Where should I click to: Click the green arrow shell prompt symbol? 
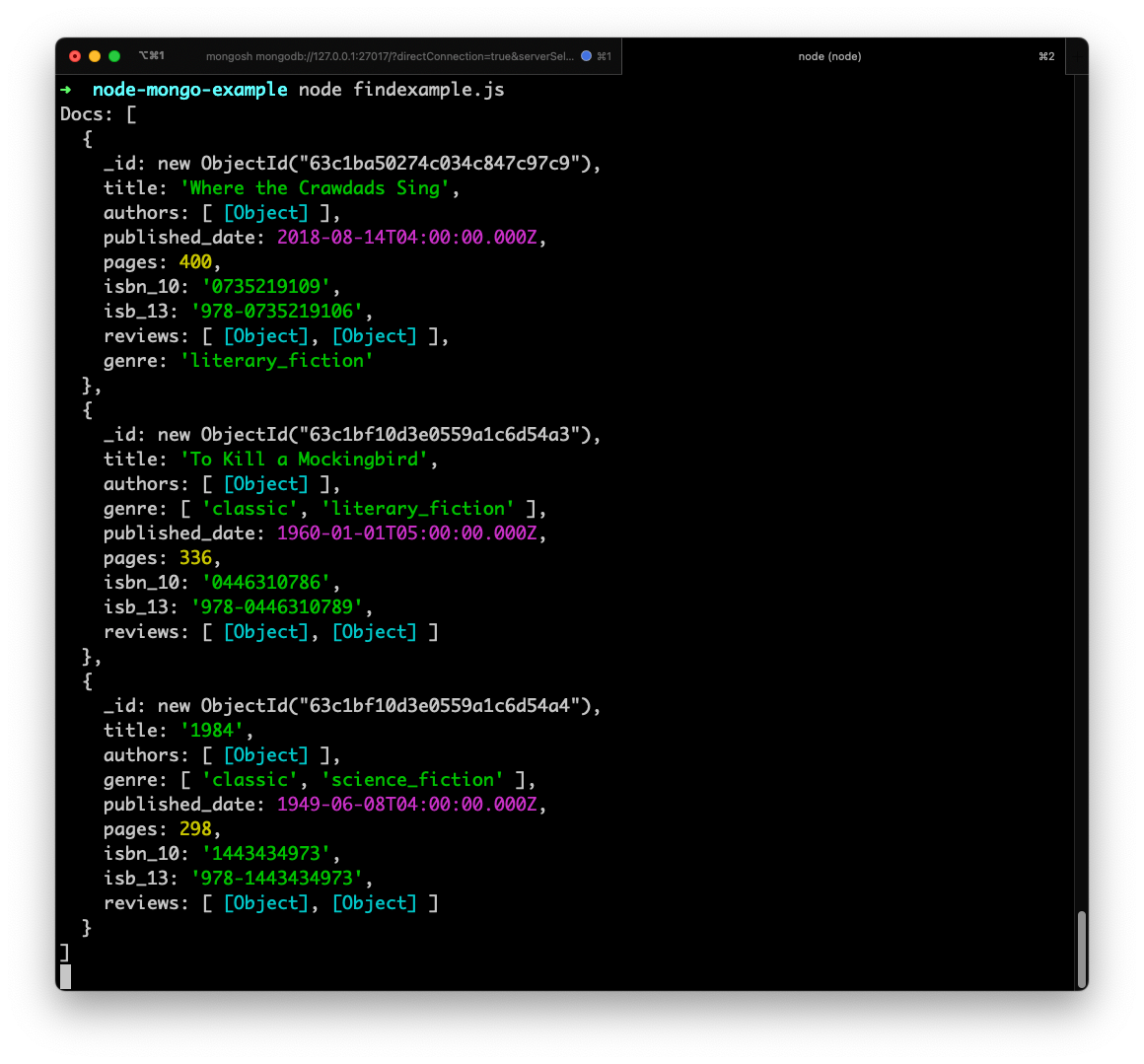[x=67, y=89]
